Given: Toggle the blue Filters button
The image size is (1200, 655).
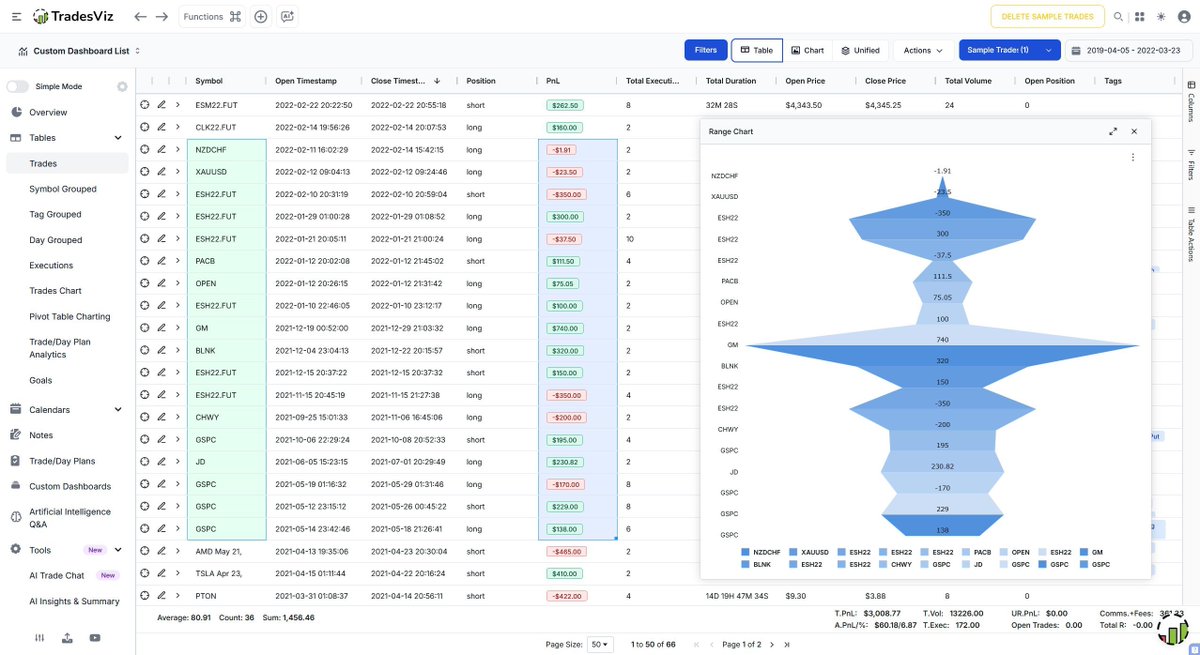Looking at the screenshot, I should [706, 49].
